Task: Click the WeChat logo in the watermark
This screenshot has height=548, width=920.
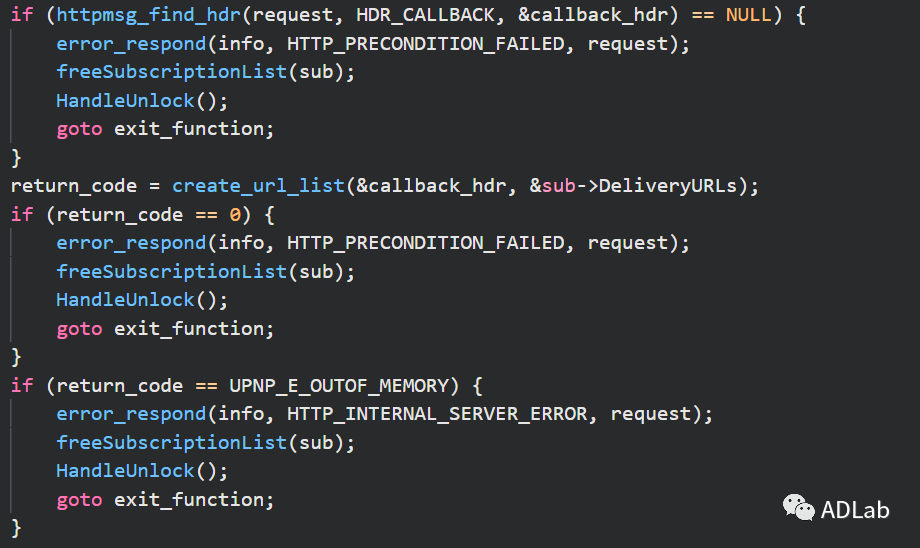Action: point(798,508)
